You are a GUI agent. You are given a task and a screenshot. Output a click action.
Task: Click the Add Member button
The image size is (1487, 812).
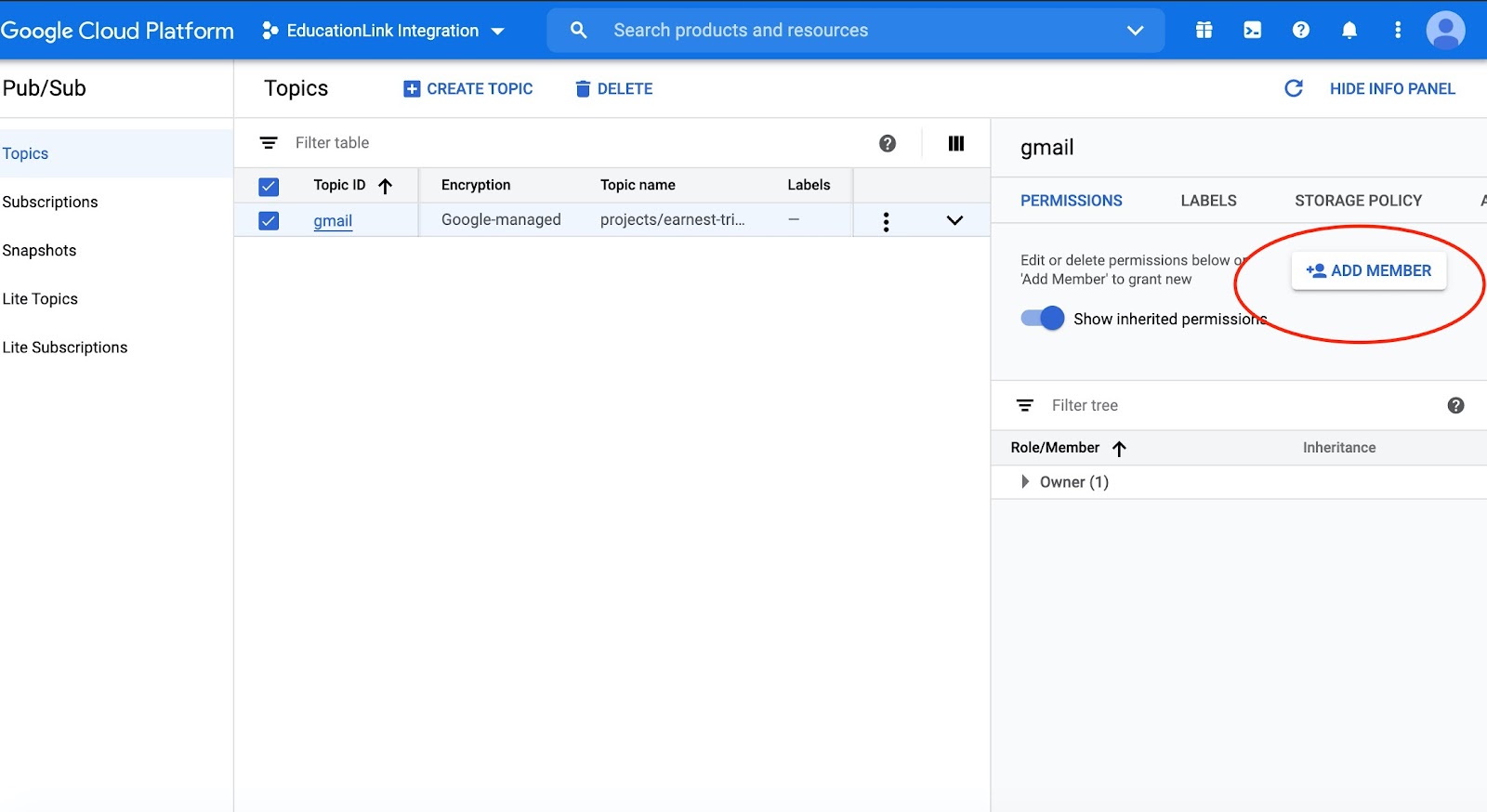pos(1368,270)
